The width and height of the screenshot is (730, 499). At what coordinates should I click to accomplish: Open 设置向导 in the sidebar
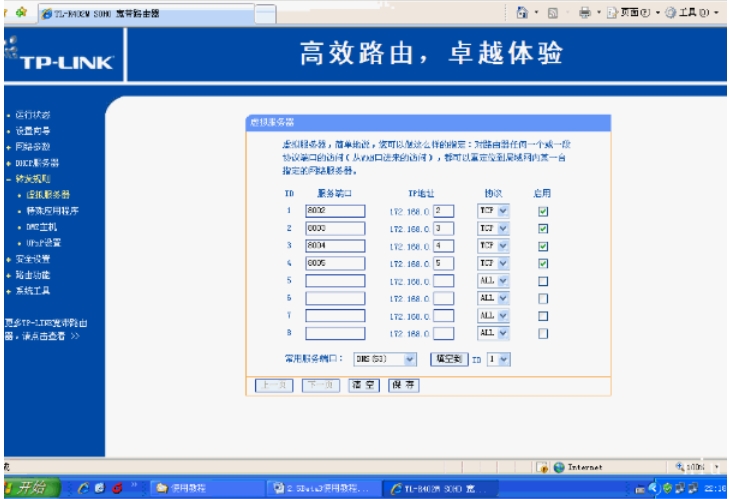33,131
